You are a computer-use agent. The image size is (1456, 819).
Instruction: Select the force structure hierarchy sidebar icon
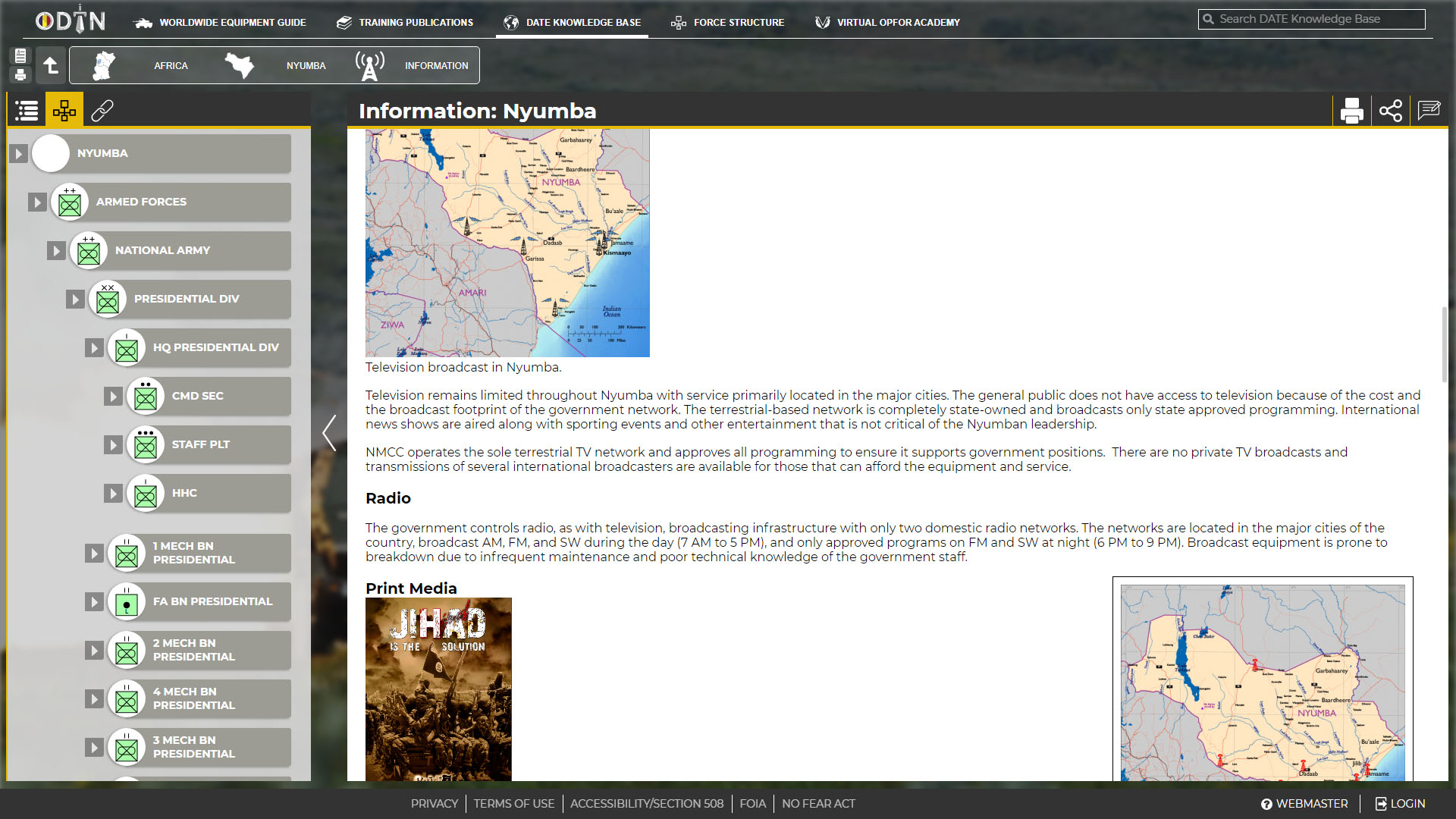coord(64,111)
